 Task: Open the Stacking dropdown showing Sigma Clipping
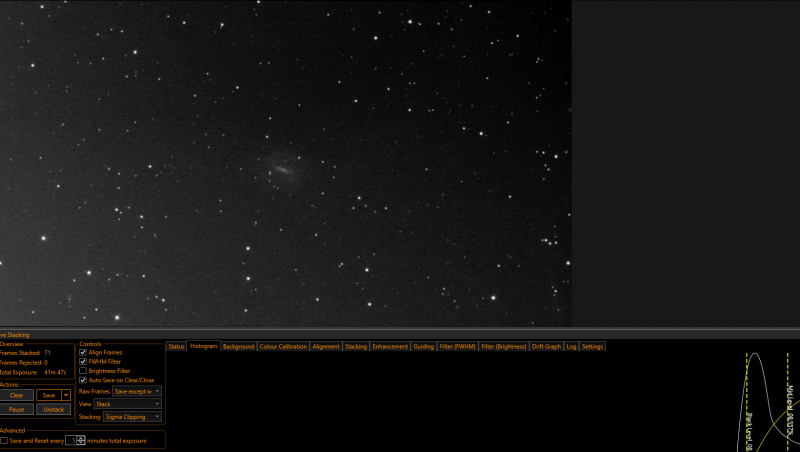[x=133, y=417]
